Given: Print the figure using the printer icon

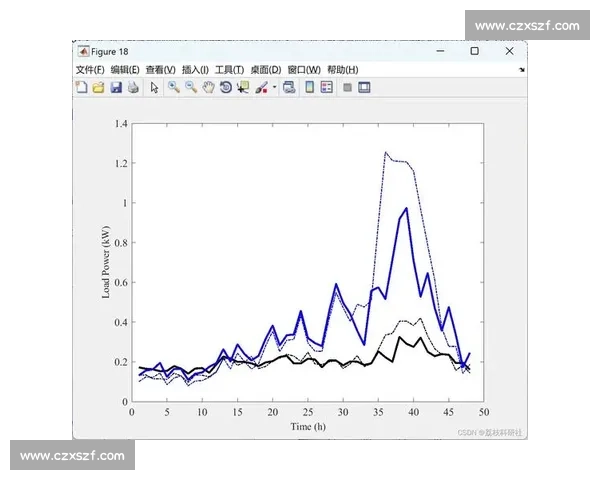Looking at the screenshot, I should pos(133,87).
